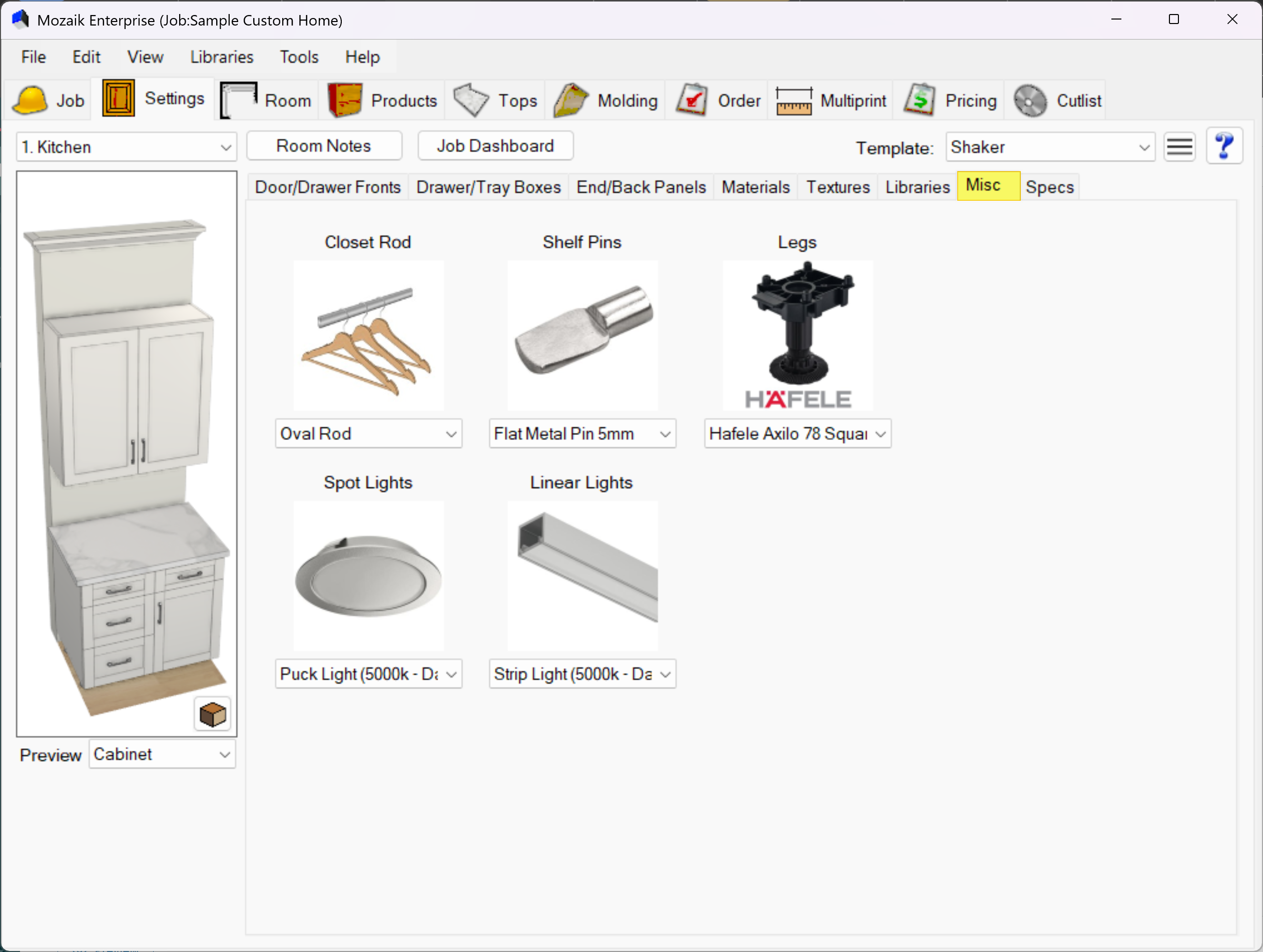Viewport: 1263px width, 952px height.
Task: Click the Hafele leg thumbnail image
Action: pyautogui.click(x=797, y=335)
